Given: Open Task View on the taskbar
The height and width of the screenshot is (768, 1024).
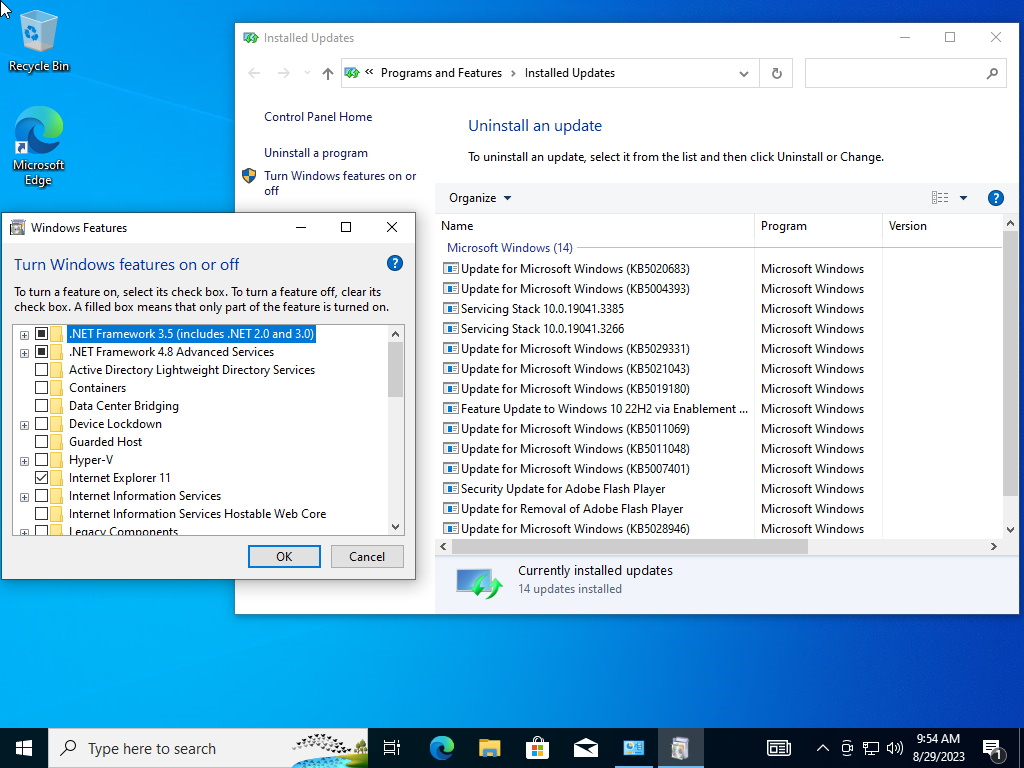Looking at the screenshot, I should (391, 748).
